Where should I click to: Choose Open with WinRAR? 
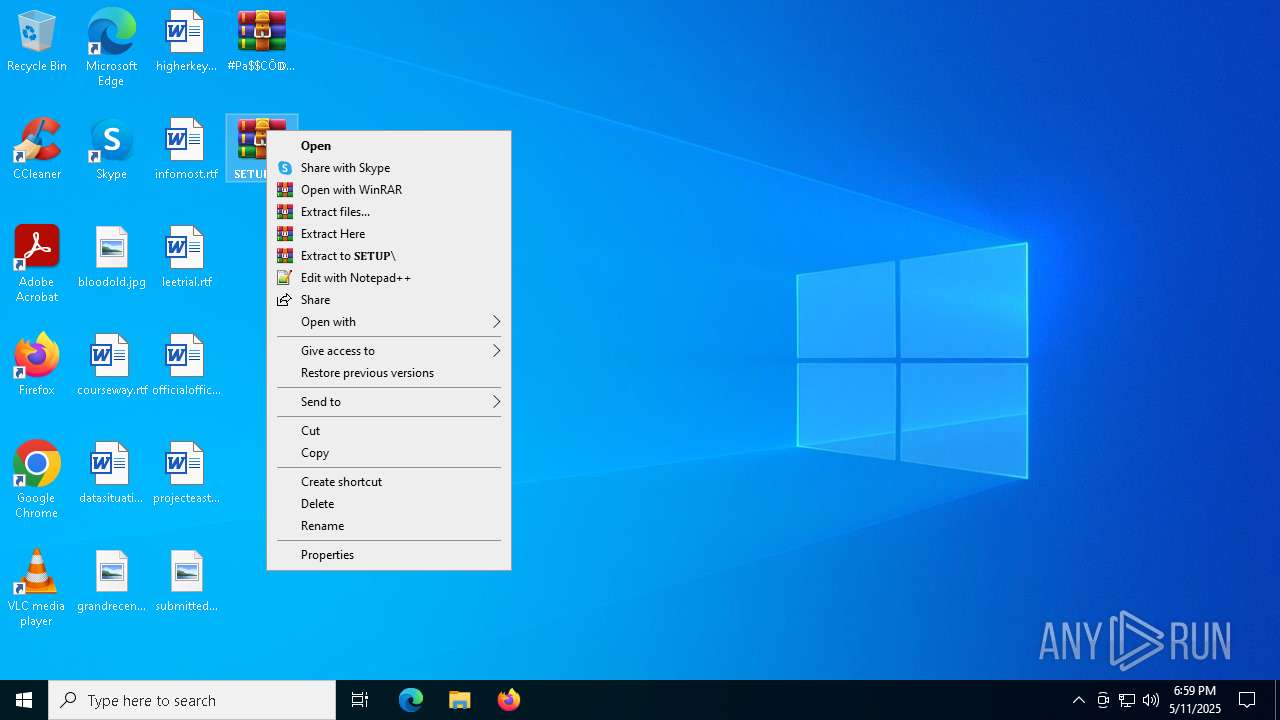tap(389, 190)
